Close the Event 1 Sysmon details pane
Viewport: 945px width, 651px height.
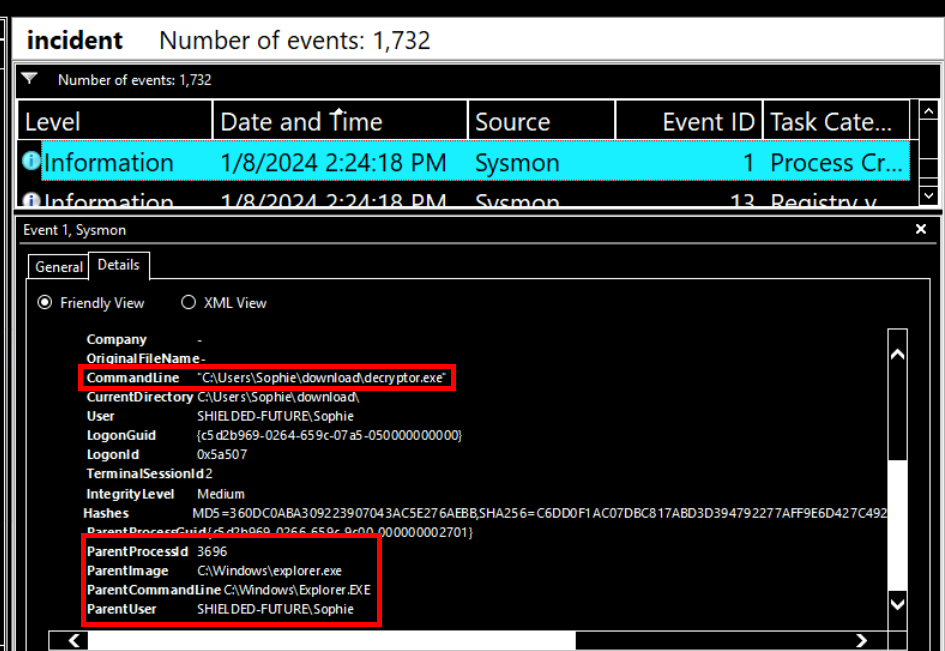tap(921, 229)
